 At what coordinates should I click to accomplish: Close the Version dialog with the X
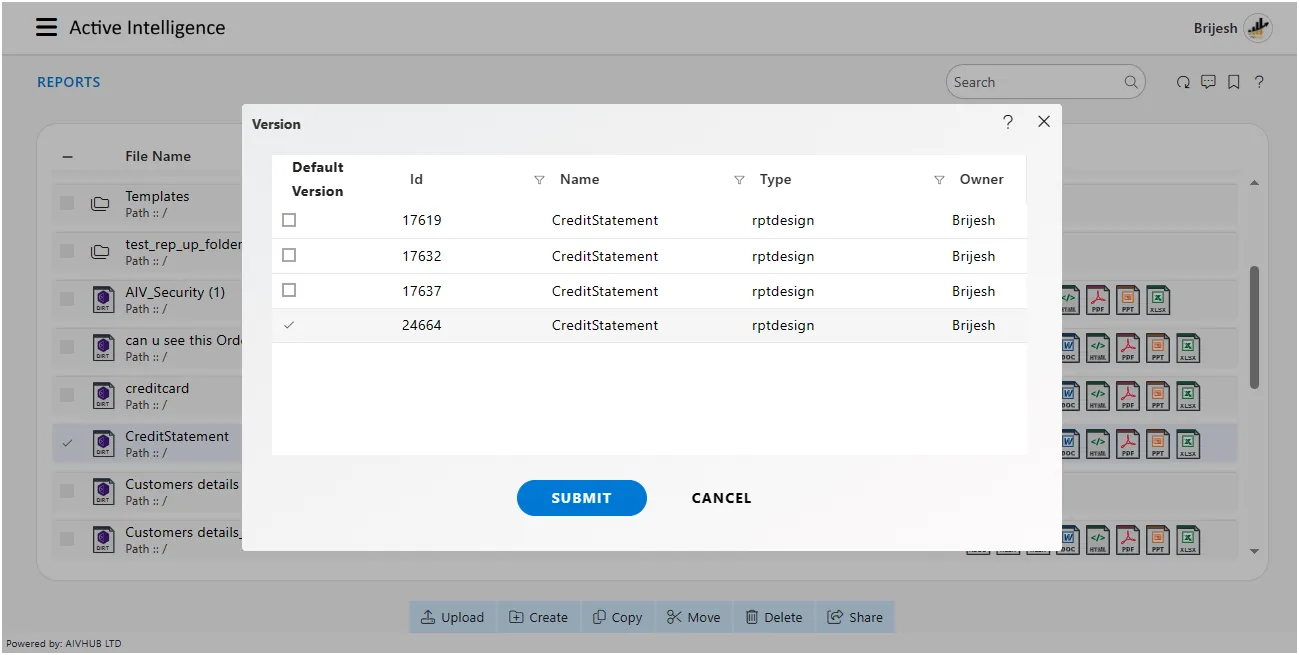[x=1044, y=122]
